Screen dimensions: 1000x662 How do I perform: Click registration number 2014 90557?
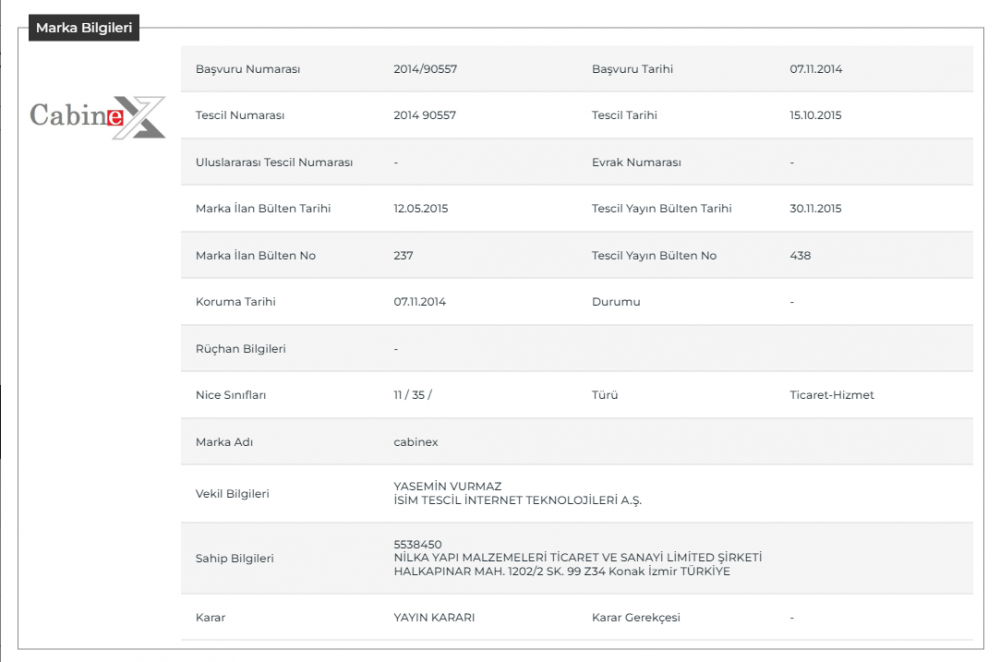pos(425,115)
